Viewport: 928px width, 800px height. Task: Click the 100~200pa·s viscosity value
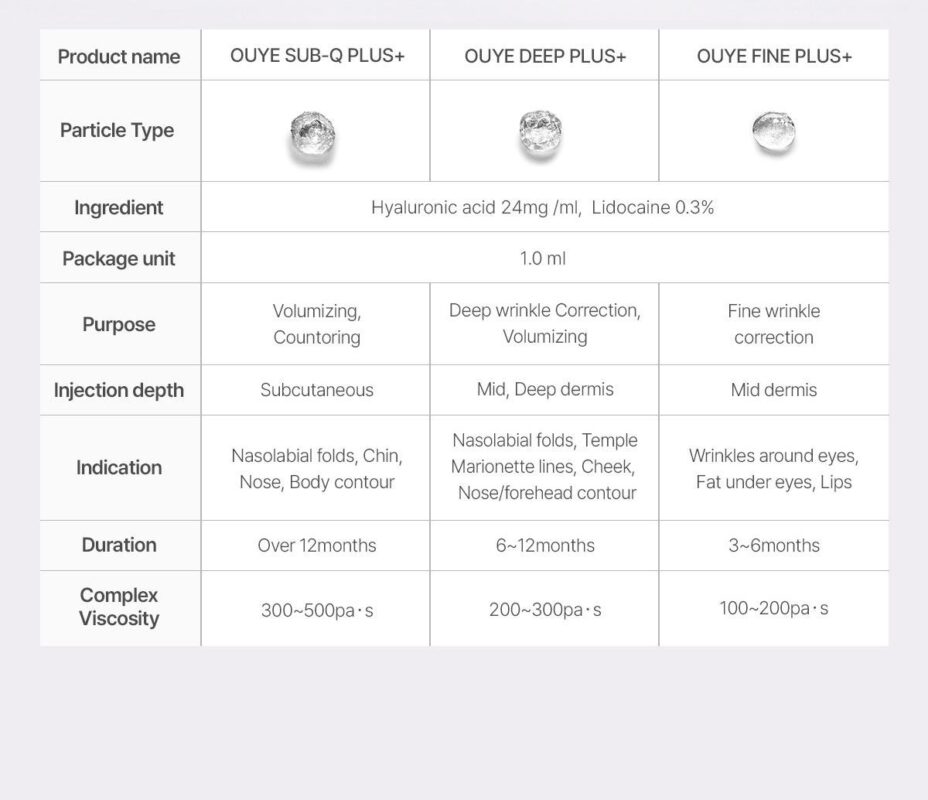click(774, 608)
